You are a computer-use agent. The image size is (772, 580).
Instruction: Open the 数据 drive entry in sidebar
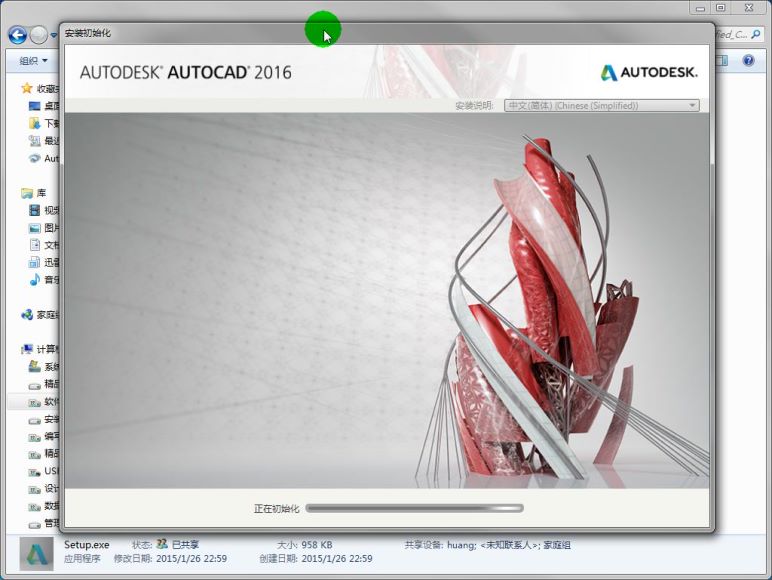point(43,507)
